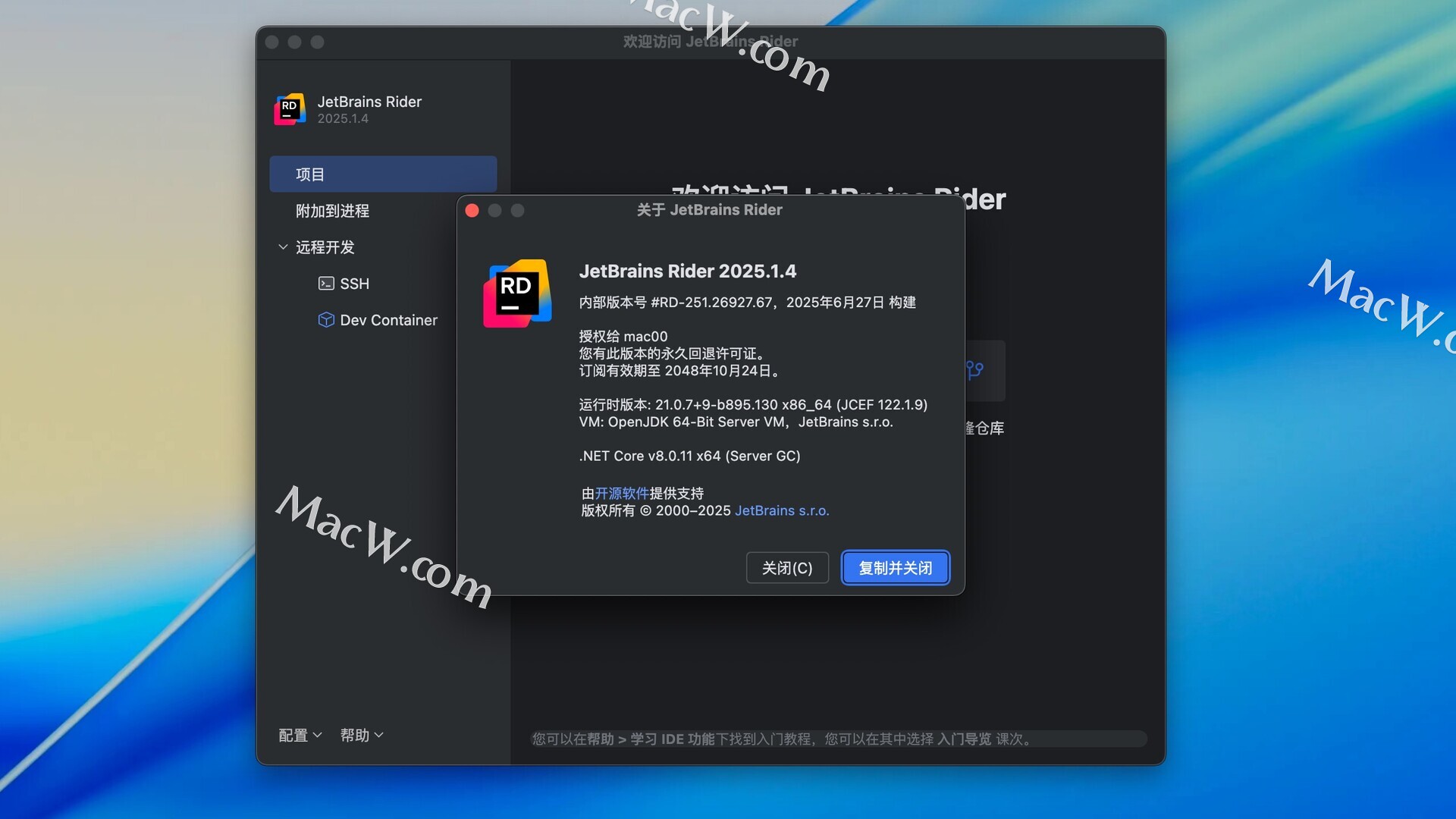Click the runtime version 21.0.7+9-b895.130 line

pos(753,405)
